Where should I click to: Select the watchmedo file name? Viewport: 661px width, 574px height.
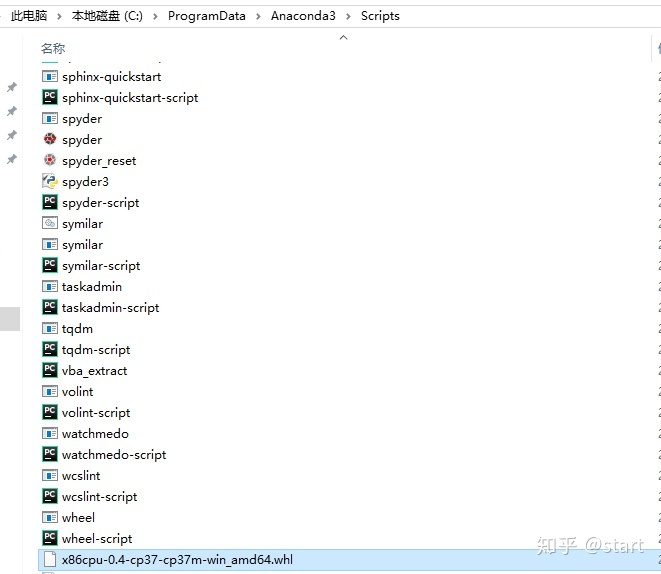(95, 434)
